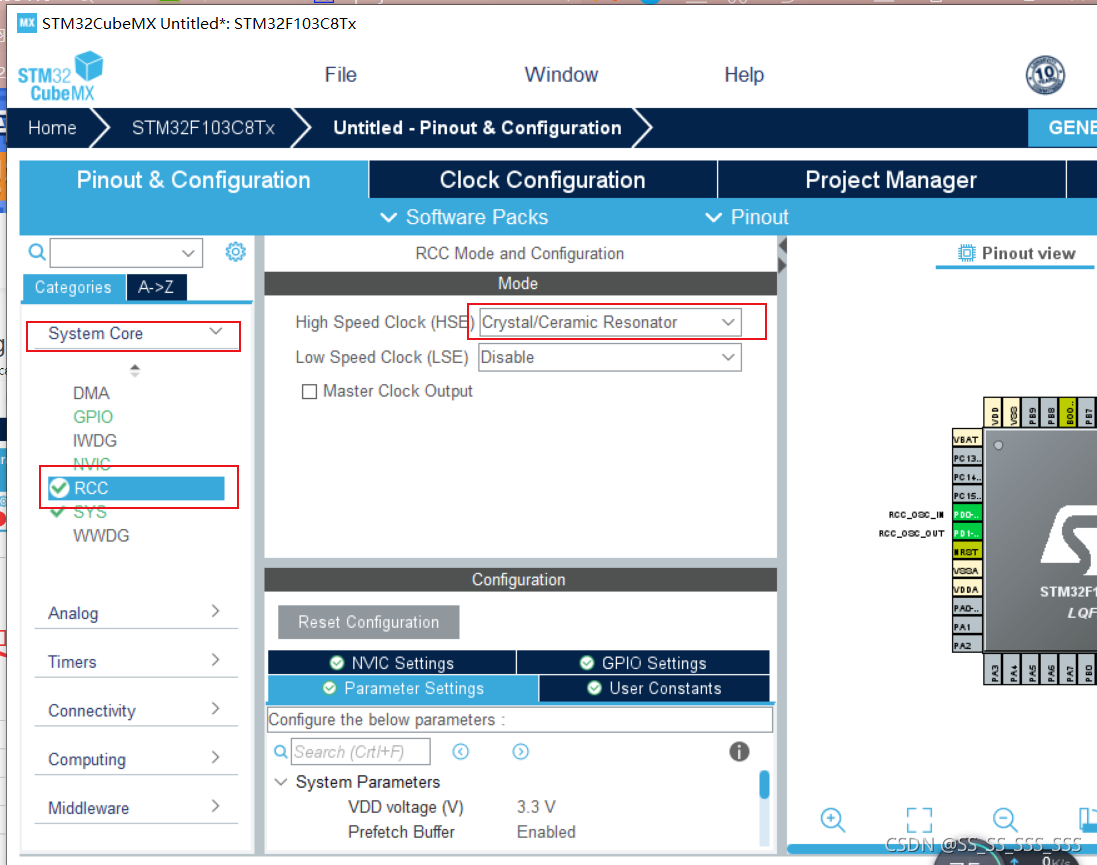1097x865 pixels.
Task: Click the PA2 pin on the chip
Action: [x=967, y=646]
